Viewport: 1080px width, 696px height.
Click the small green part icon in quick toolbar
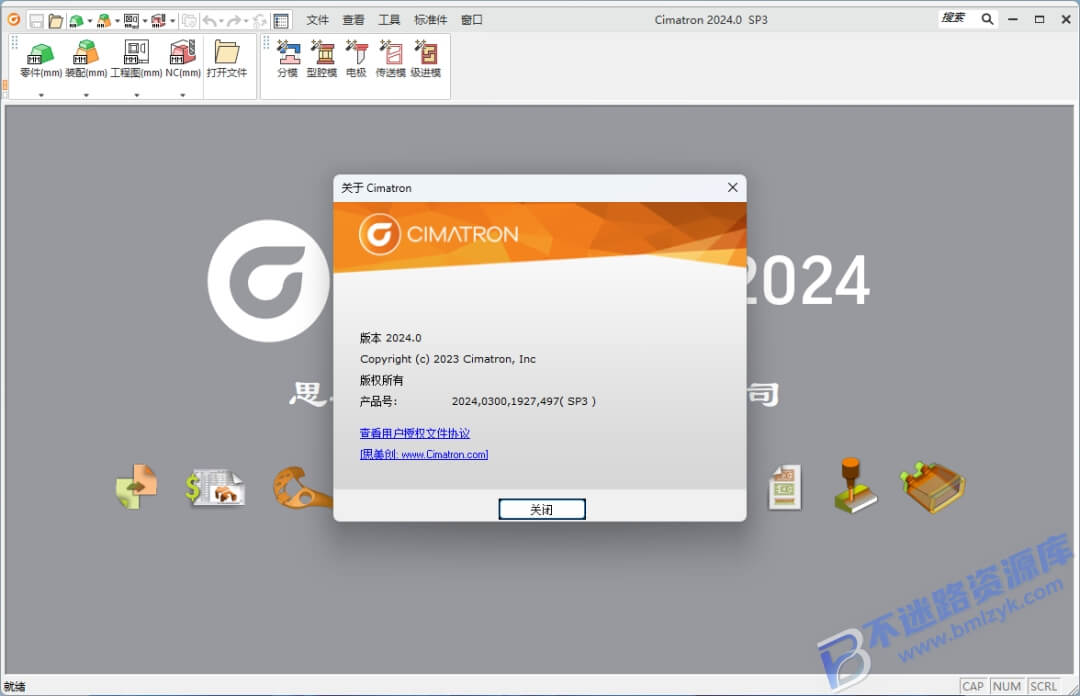pyautogui.click(x=76, y=21)
